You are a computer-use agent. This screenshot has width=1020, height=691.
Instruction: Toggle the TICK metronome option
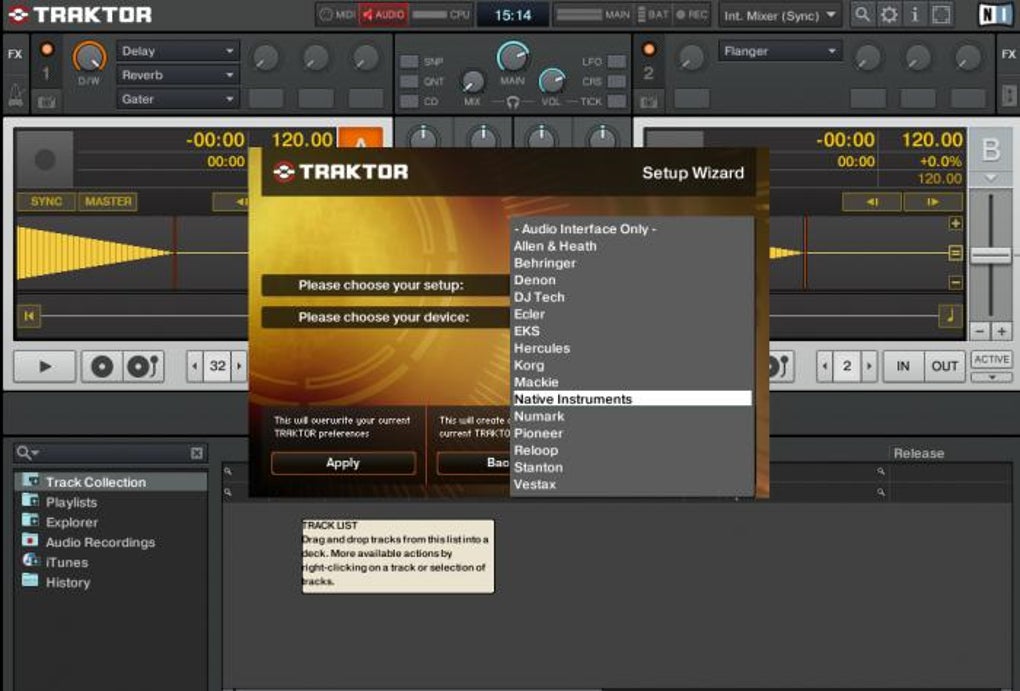(x=617, y=102)
